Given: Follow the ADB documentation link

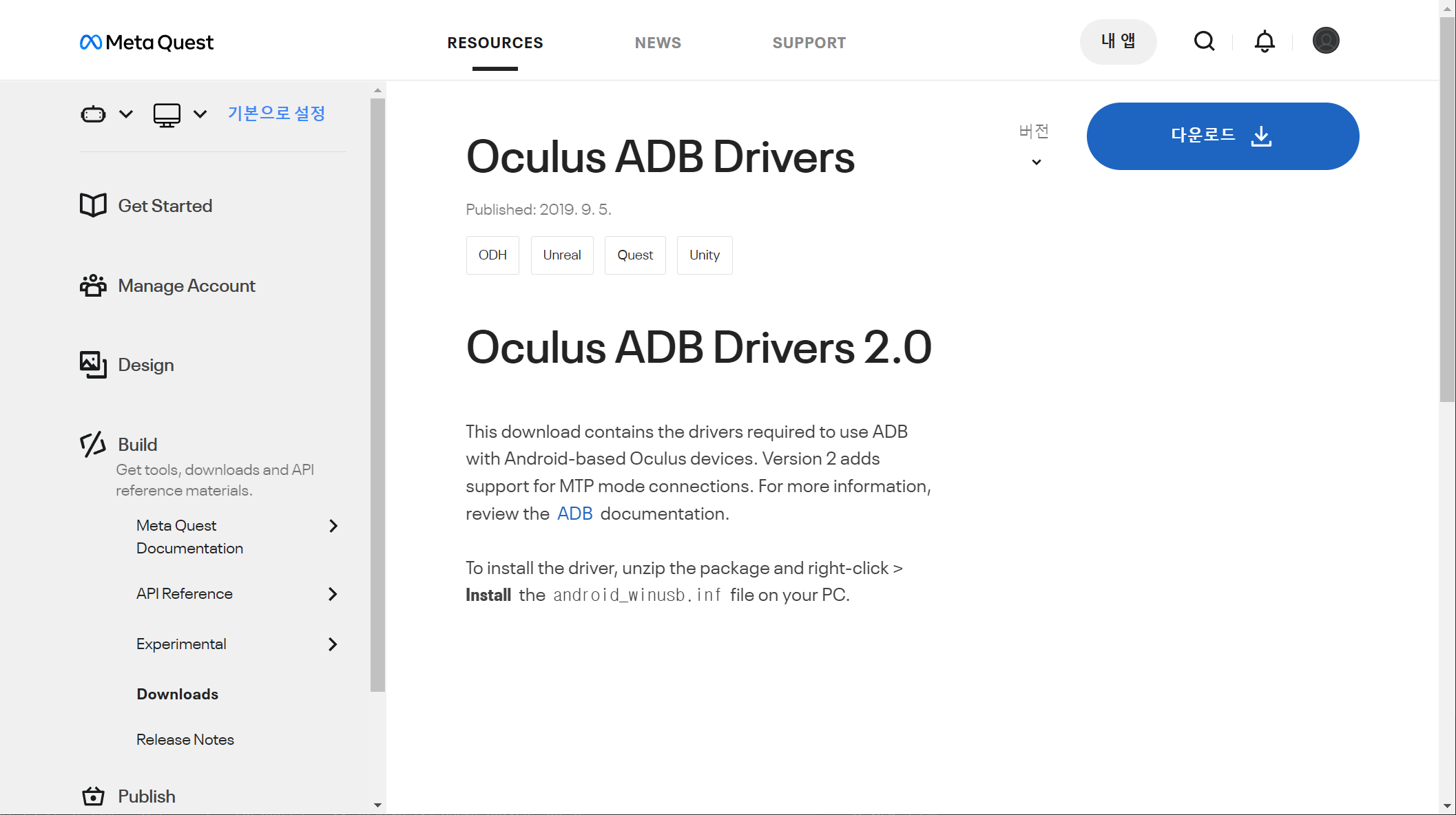Looking at the screenshot, I should point(574,514).
